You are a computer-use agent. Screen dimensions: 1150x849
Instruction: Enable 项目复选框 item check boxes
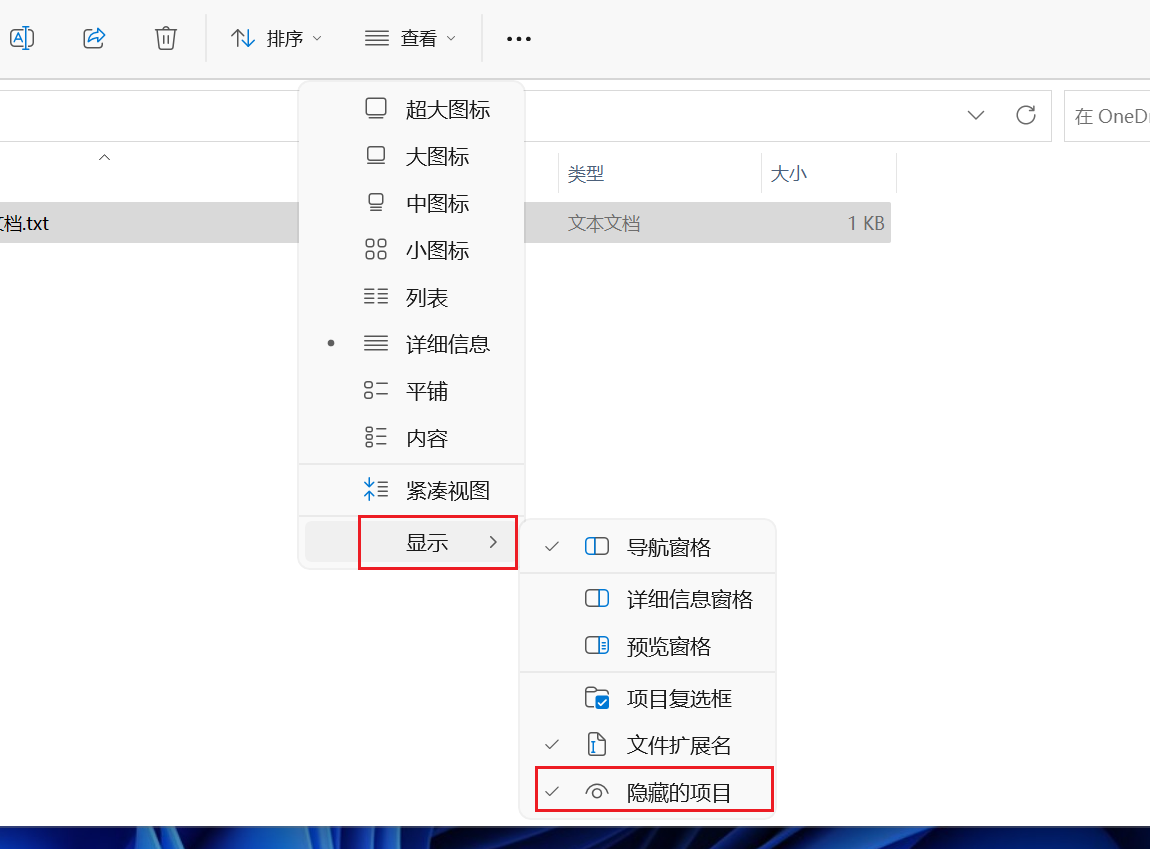[x=678, y=699]
